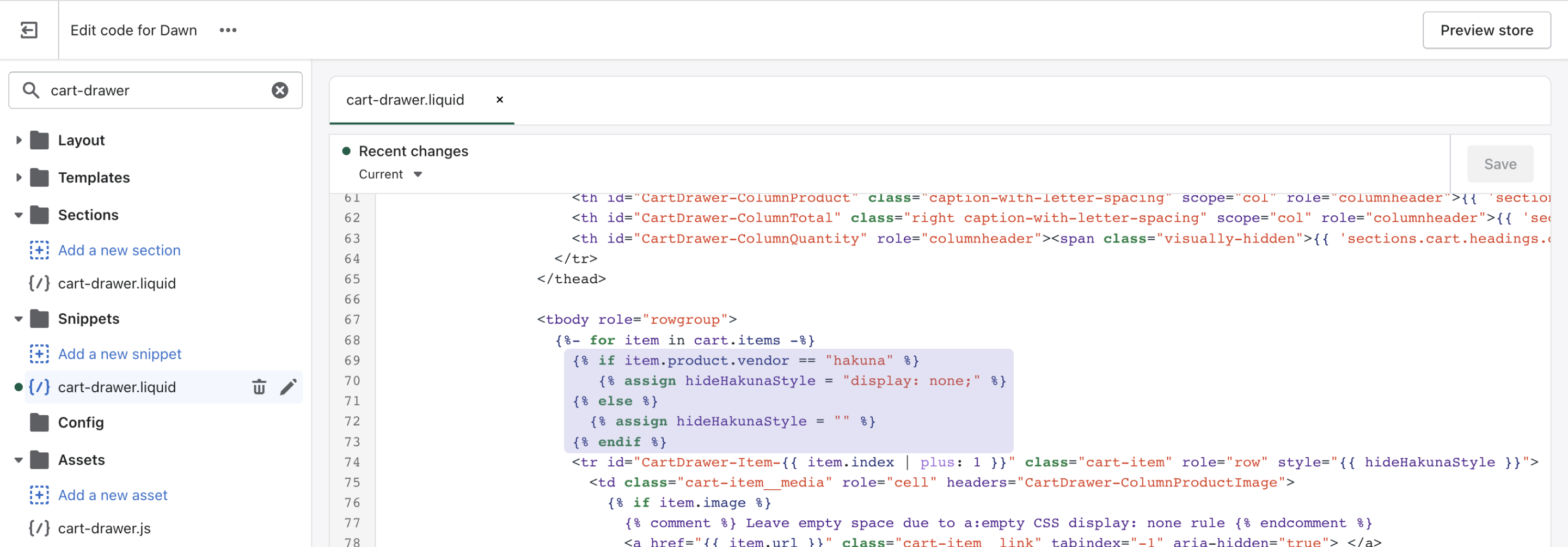
Task: Open the Current version dropdown
Action: [390, 174]
